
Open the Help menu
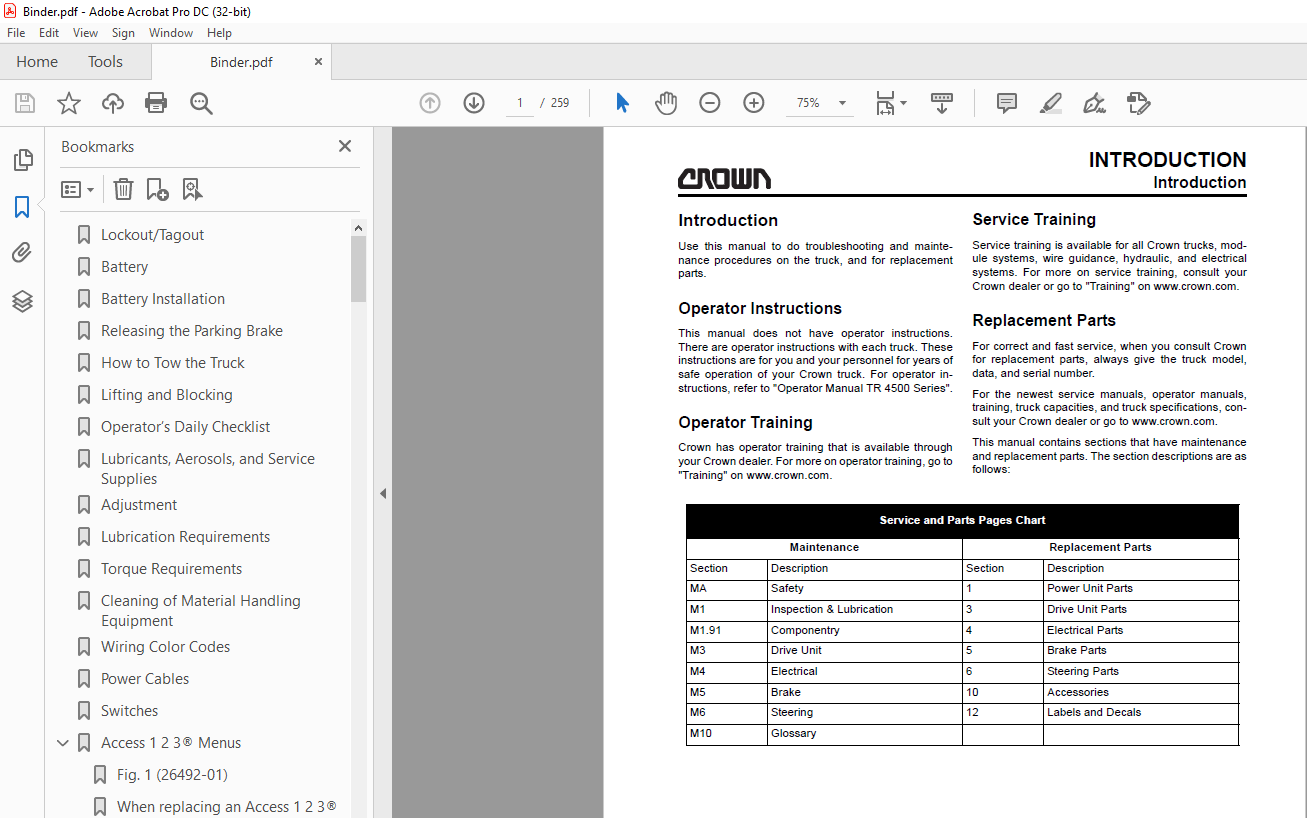(x=219, y=33)
